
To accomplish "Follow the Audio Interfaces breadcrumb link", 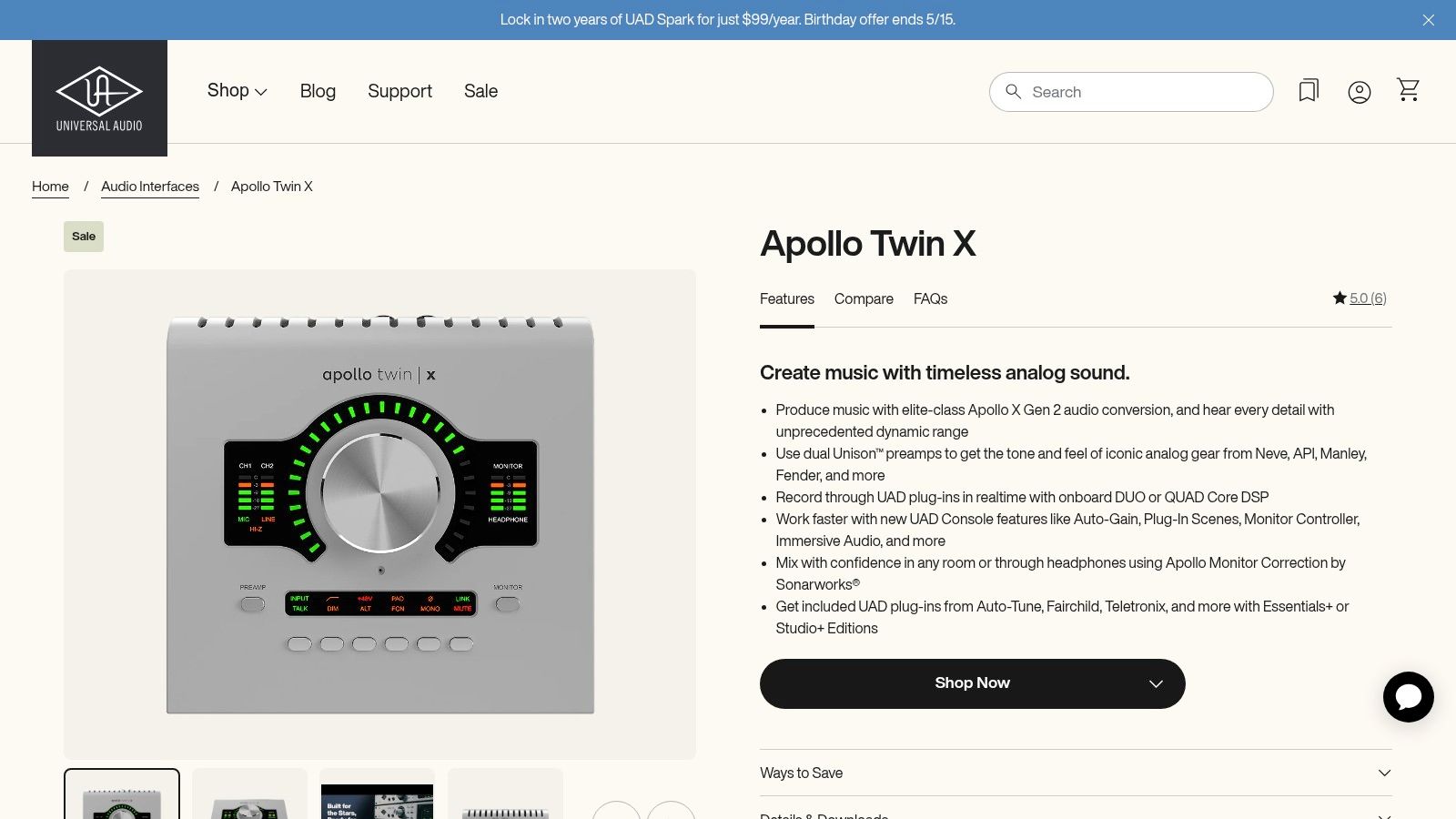I will (x=150, y=187).
